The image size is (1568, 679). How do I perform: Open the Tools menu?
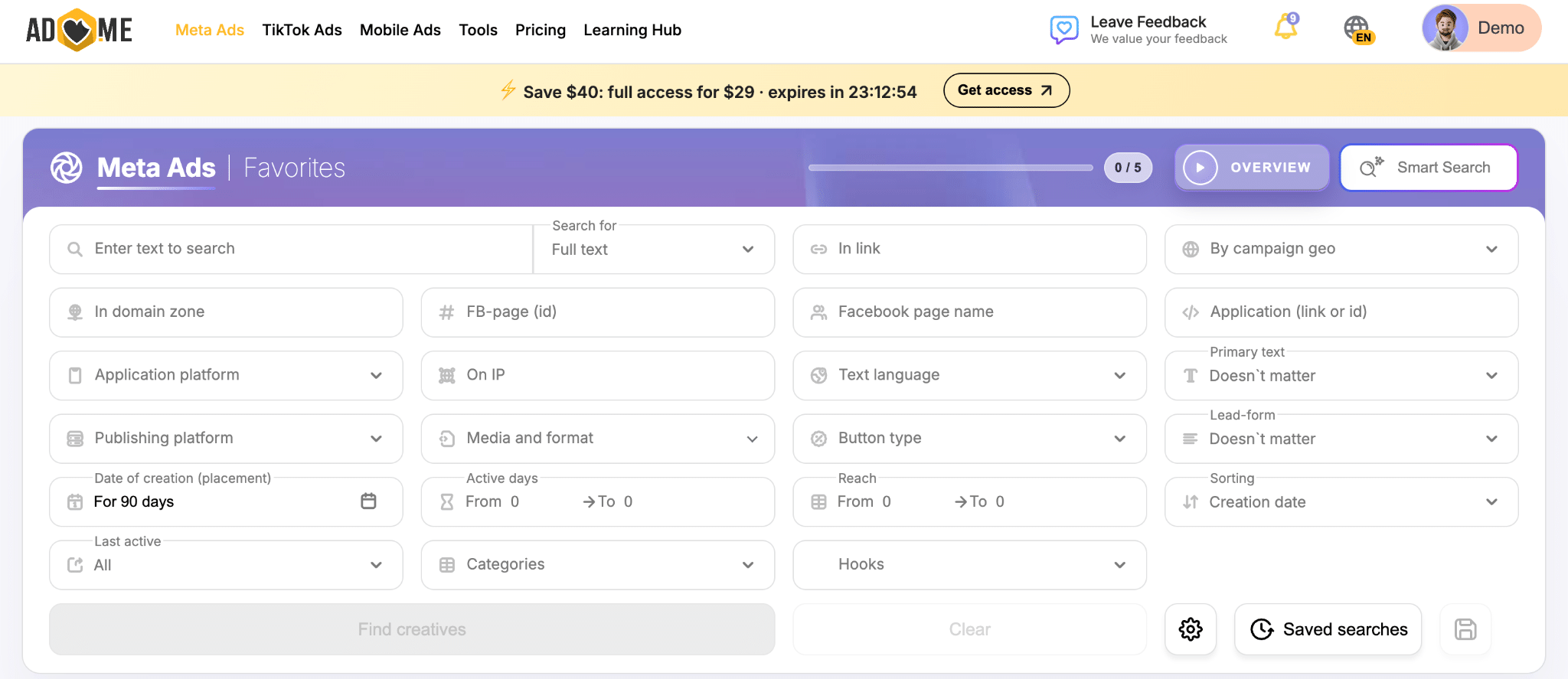(x=478, y=30)
